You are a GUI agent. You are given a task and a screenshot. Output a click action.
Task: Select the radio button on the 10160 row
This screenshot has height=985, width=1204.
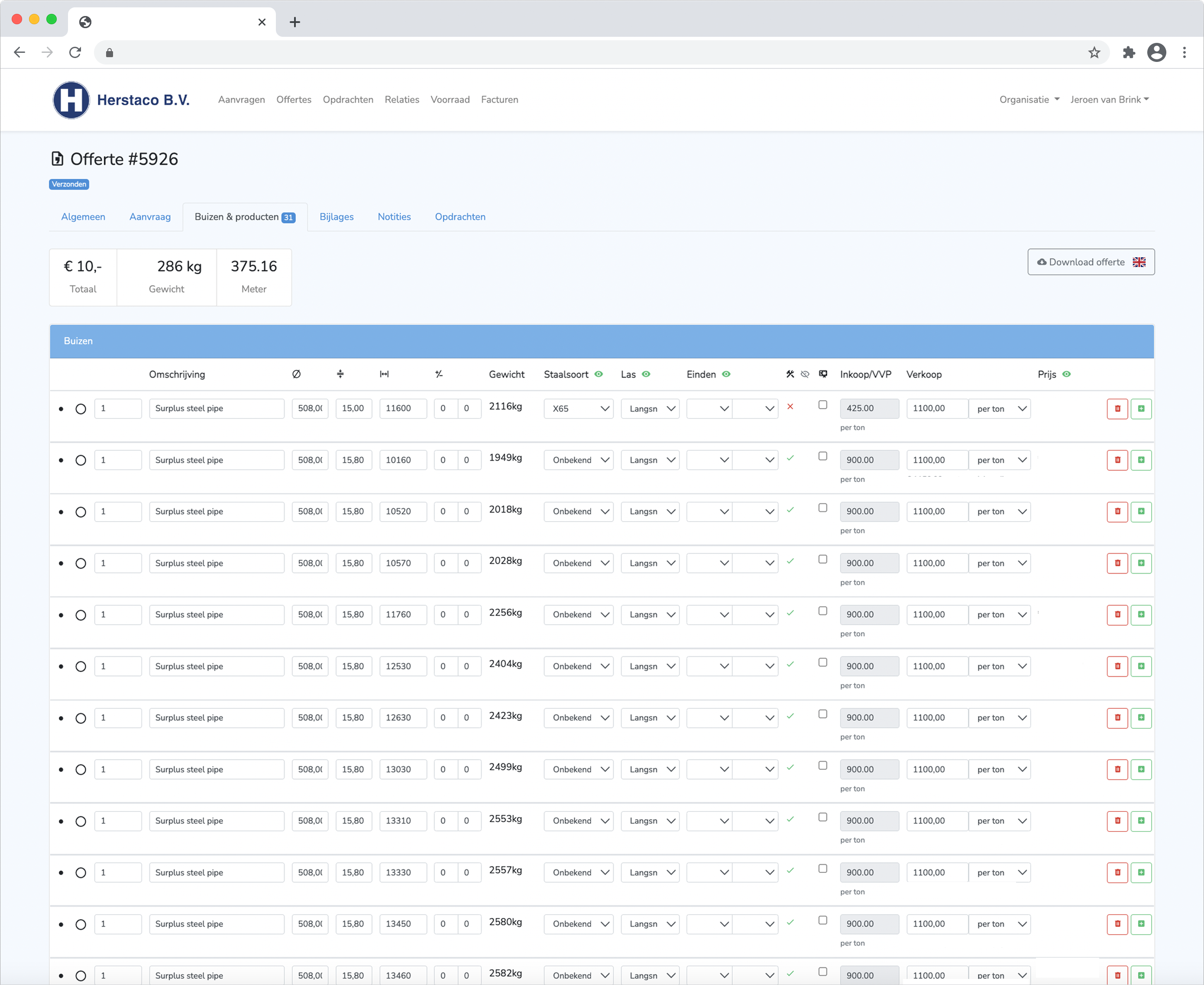[81, 460]
